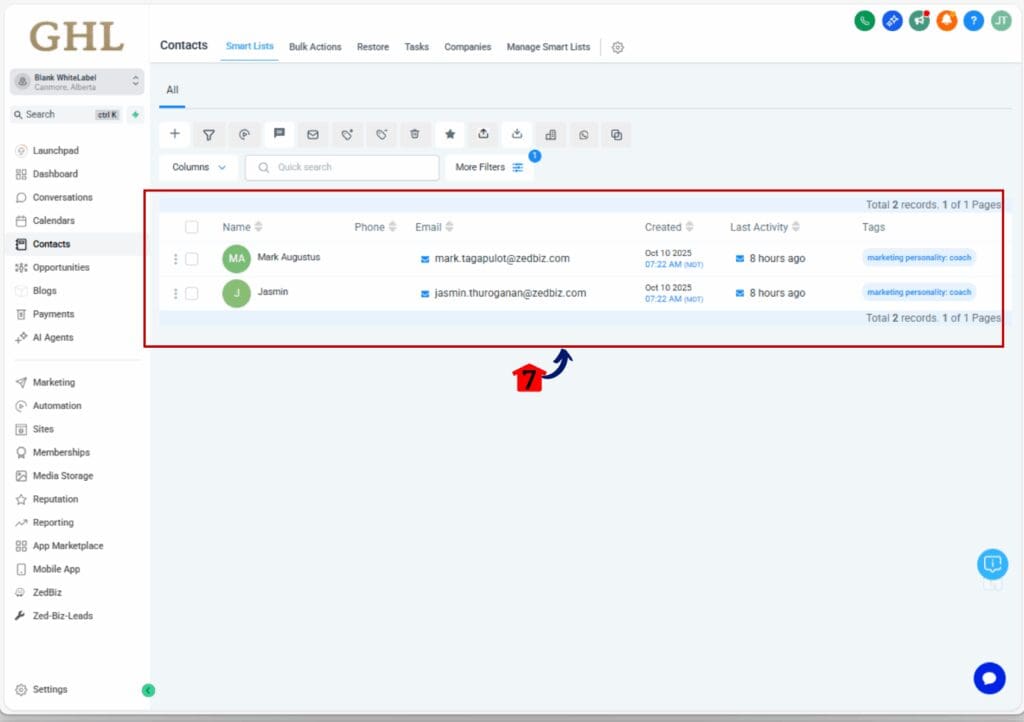The height and width of the screenshot is (722, 1024).
Task: Open the contacts settings gear icon
Action: pos(618,47)
